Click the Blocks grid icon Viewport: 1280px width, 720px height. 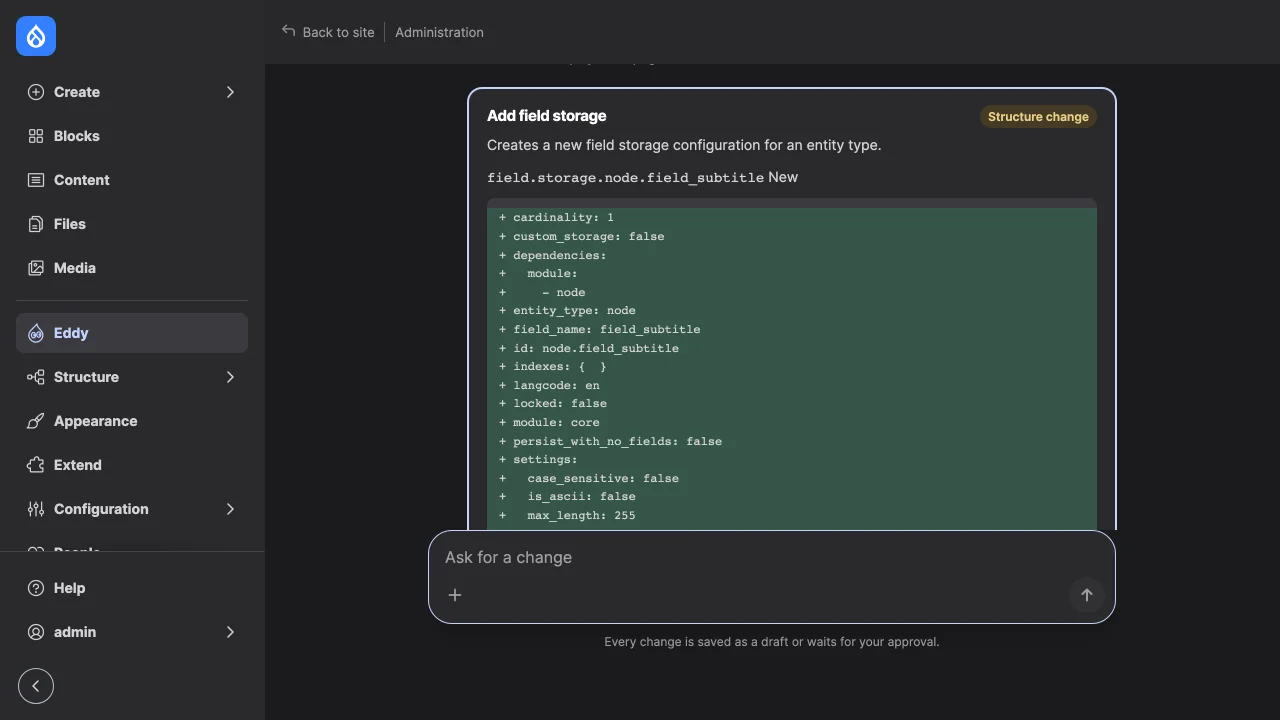coord(36,136)
